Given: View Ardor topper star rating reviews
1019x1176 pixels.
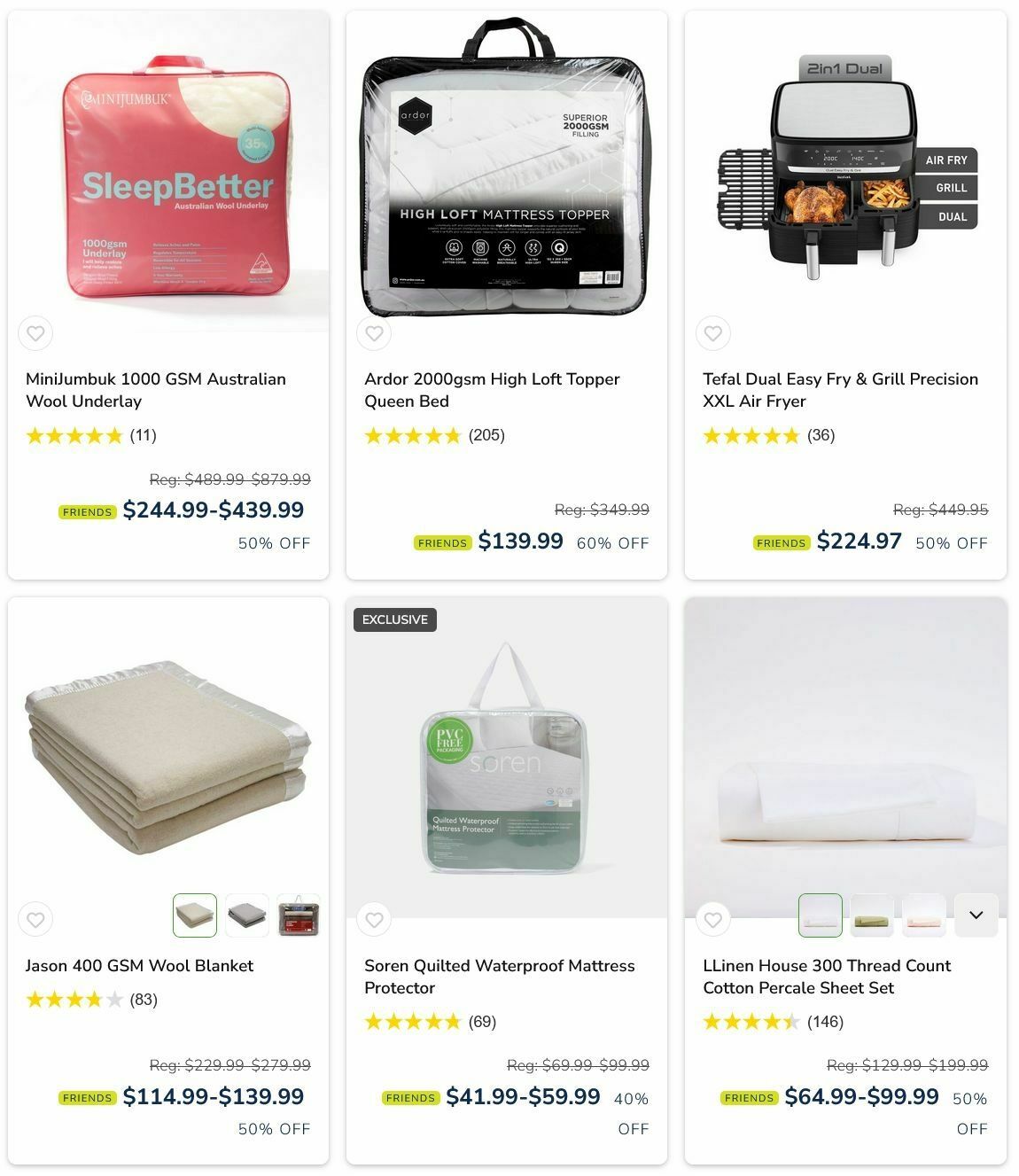Looking at the screenshot, I should pos(434,435).
